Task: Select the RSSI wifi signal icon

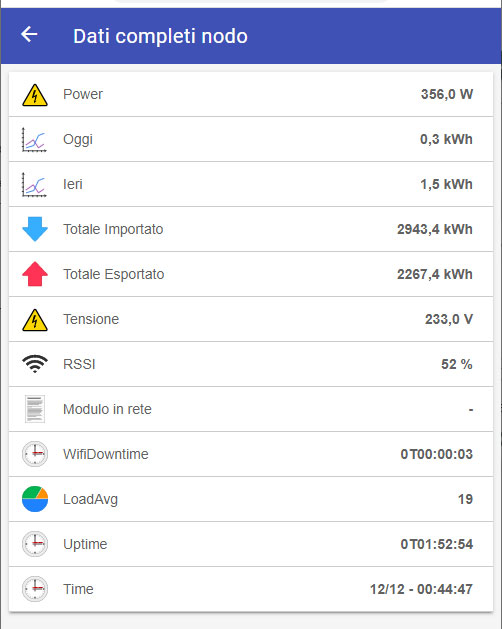Action: pyautogui.click(x=35, y=364)
